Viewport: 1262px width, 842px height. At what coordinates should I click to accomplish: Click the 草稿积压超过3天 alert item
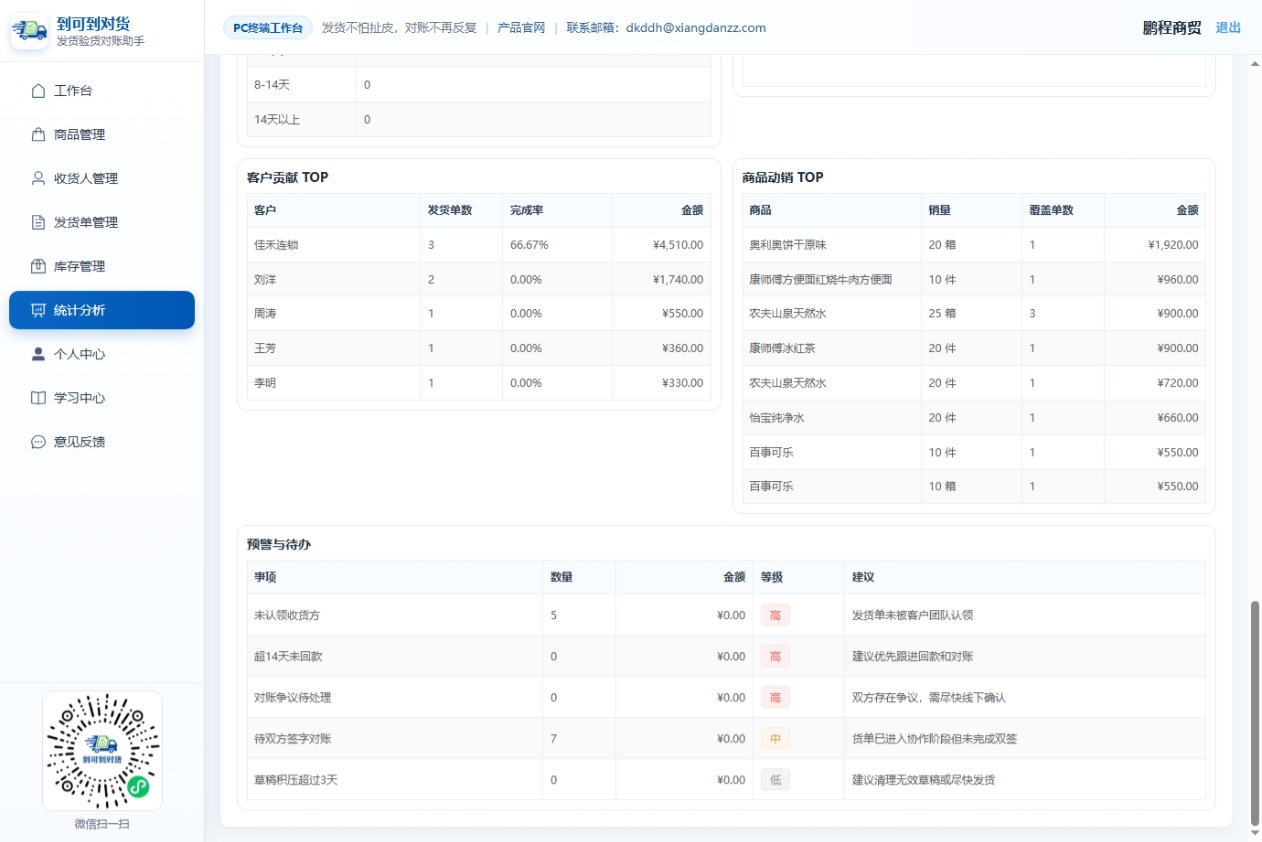296,780
